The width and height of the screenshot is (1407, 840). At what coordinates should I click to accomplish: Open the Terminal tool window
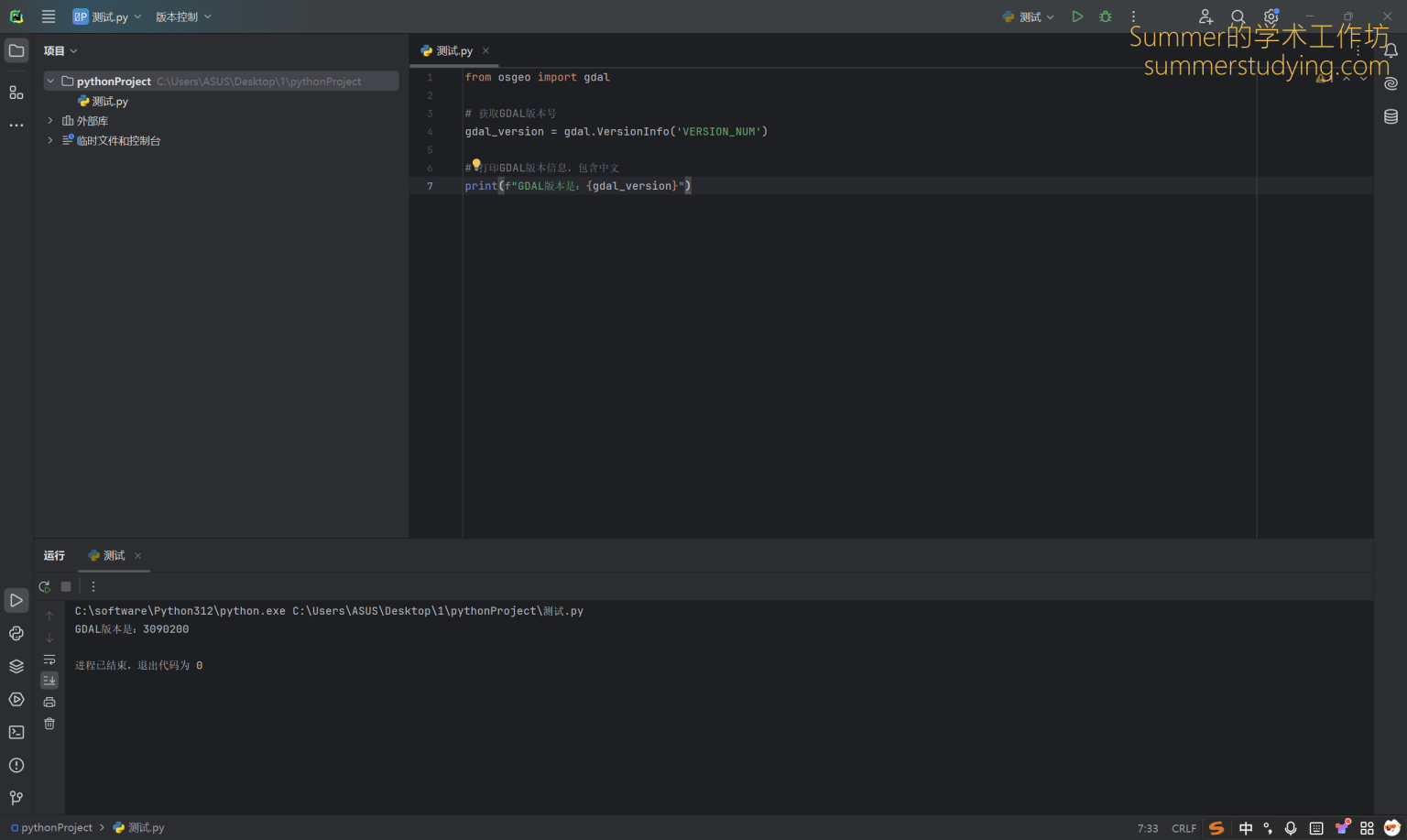(x=16, y=732)
